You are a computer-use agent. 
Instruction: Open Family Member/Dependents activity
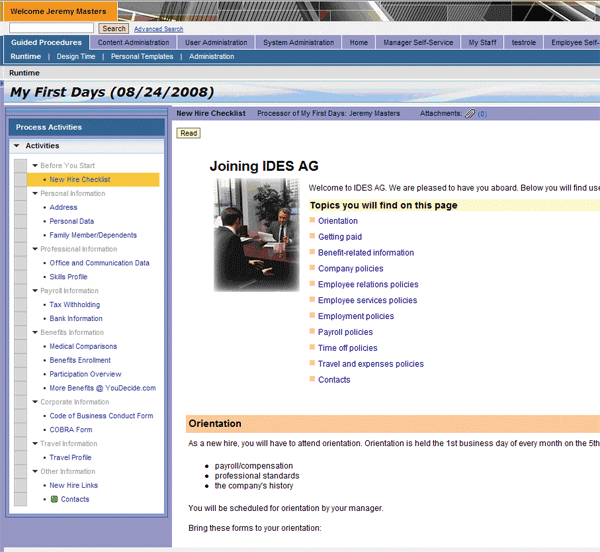click(x=93, y=235)
